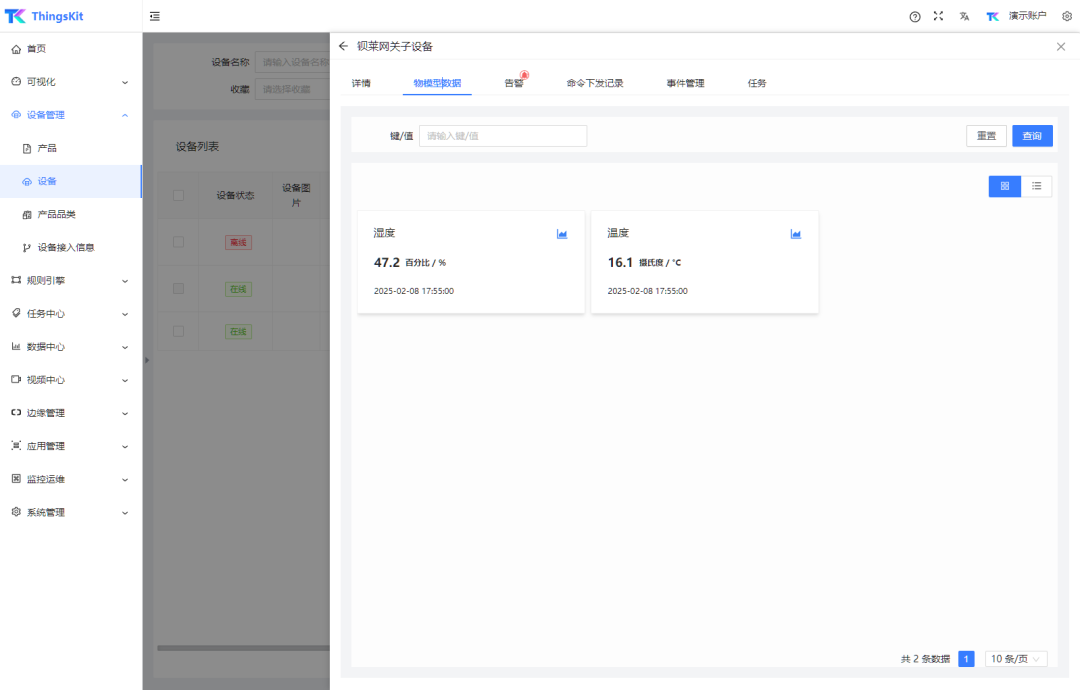The image size is (1080, 690).
Task: Switch to card grid view
Action: [1004, 186]
